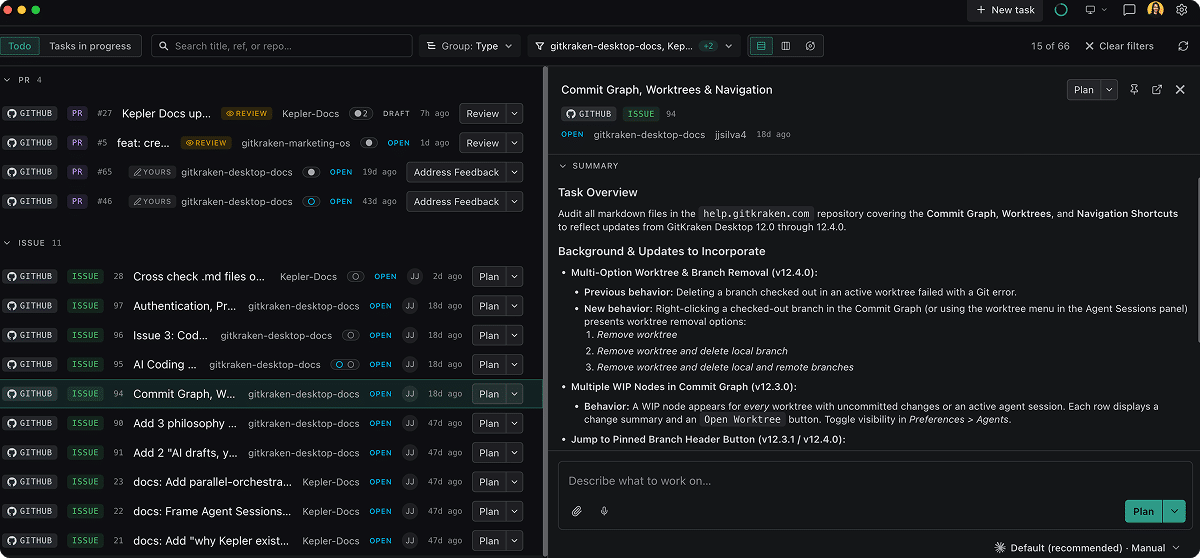The image size is (1200, 558).
Task: Click Review for Kepler Docs PR #27
Action: pos(483,114)
